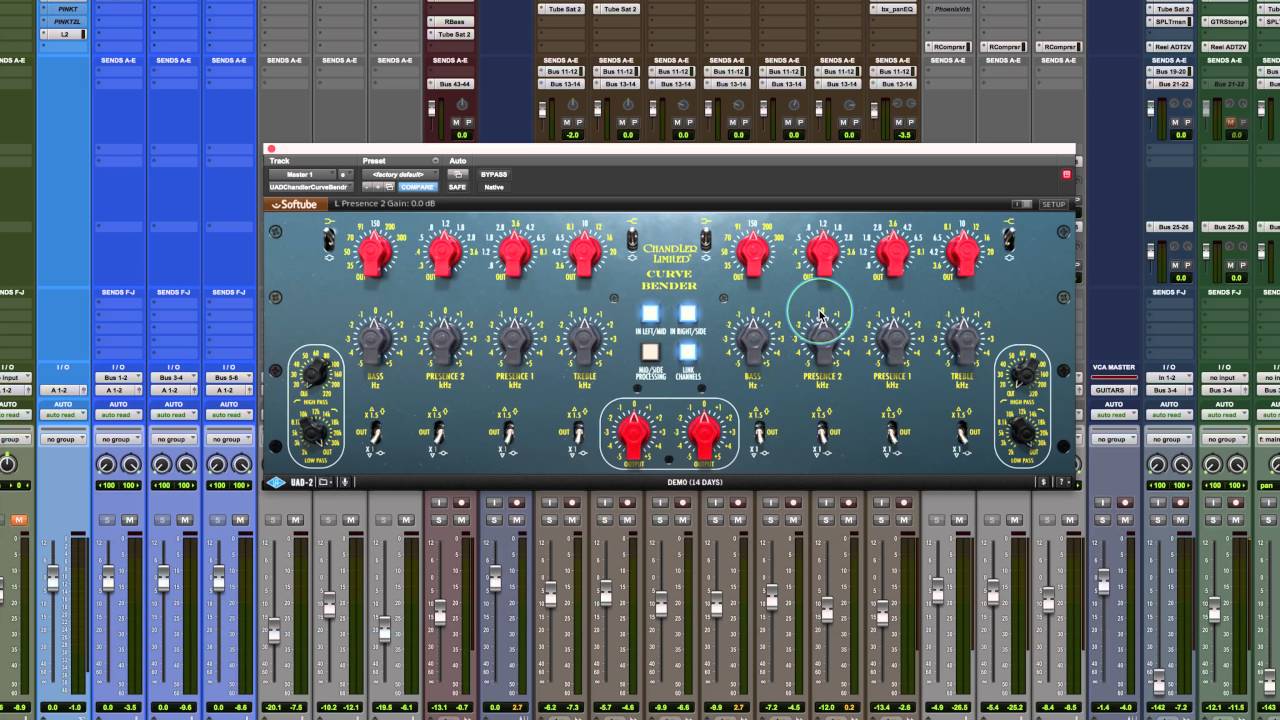Click the dollar sign icon in UAD toolbar
The height and width of the screenshot is (720, 1280).
pos(1044,482)
